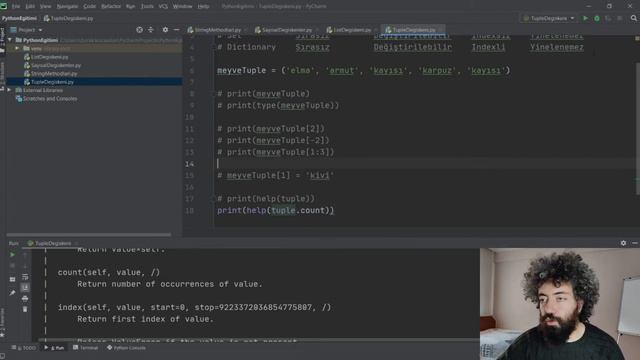Click the Favorites tool window side tab
The width and height of the screenshot is (640, 360).
(x=2, y=322)
